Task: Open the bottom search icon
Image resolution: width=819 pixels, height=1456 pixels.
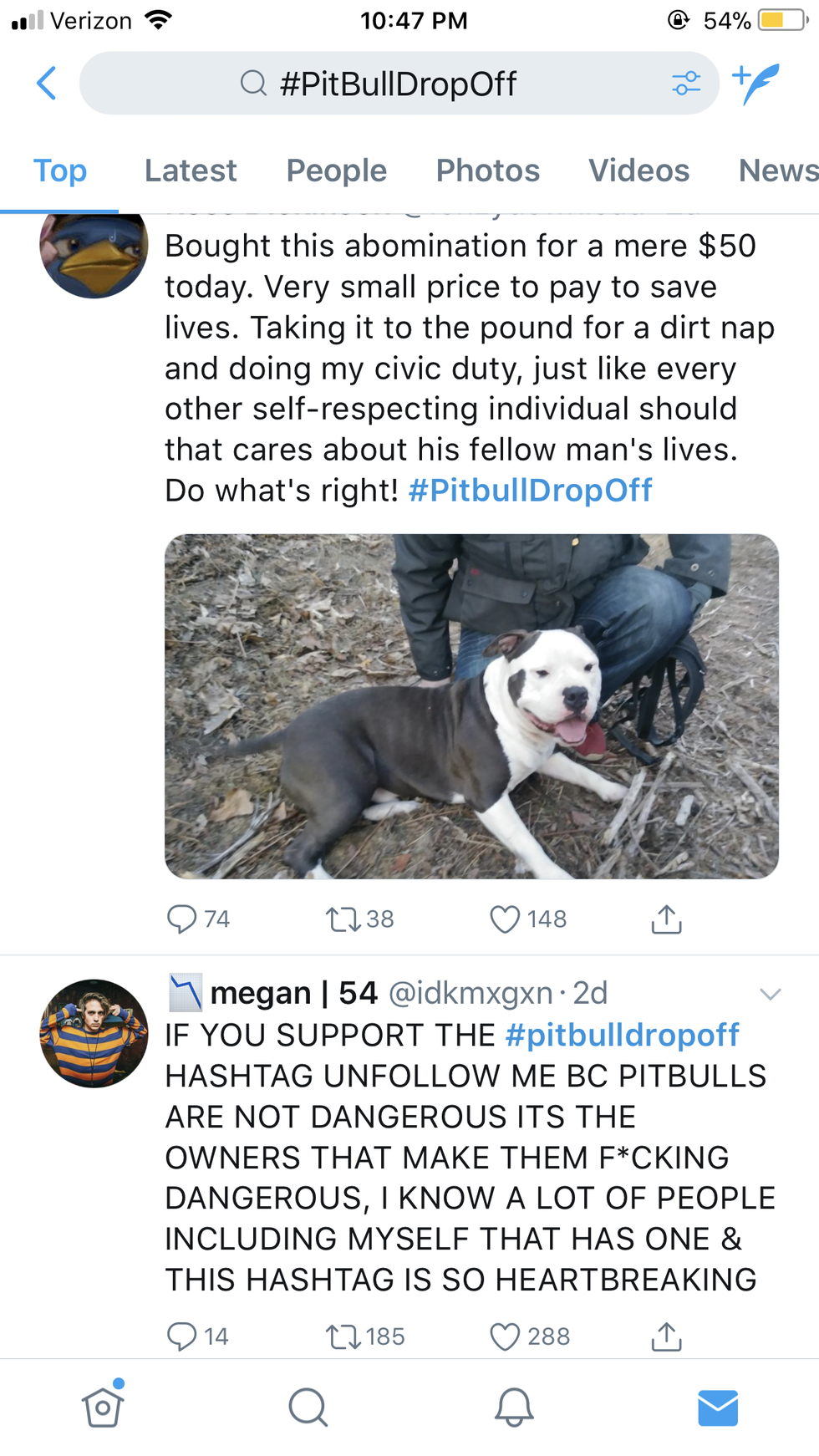Action: coord(308,1408)
